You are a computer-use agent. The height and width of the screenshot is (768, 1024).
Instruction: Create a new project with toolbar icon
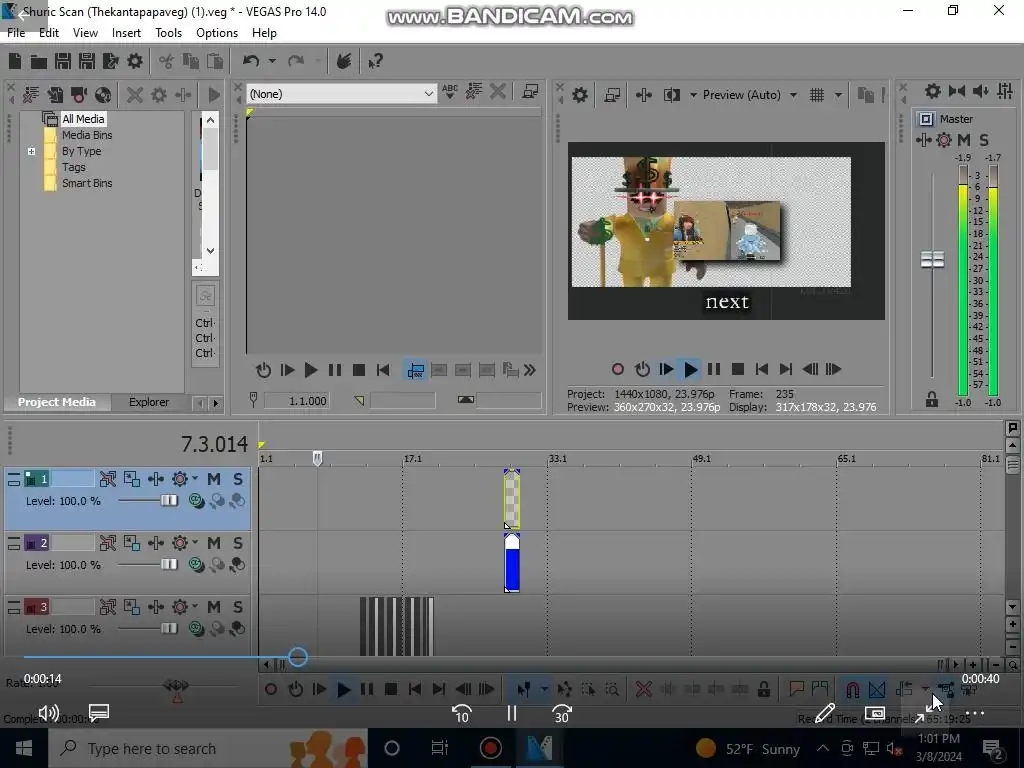(15, 61)
